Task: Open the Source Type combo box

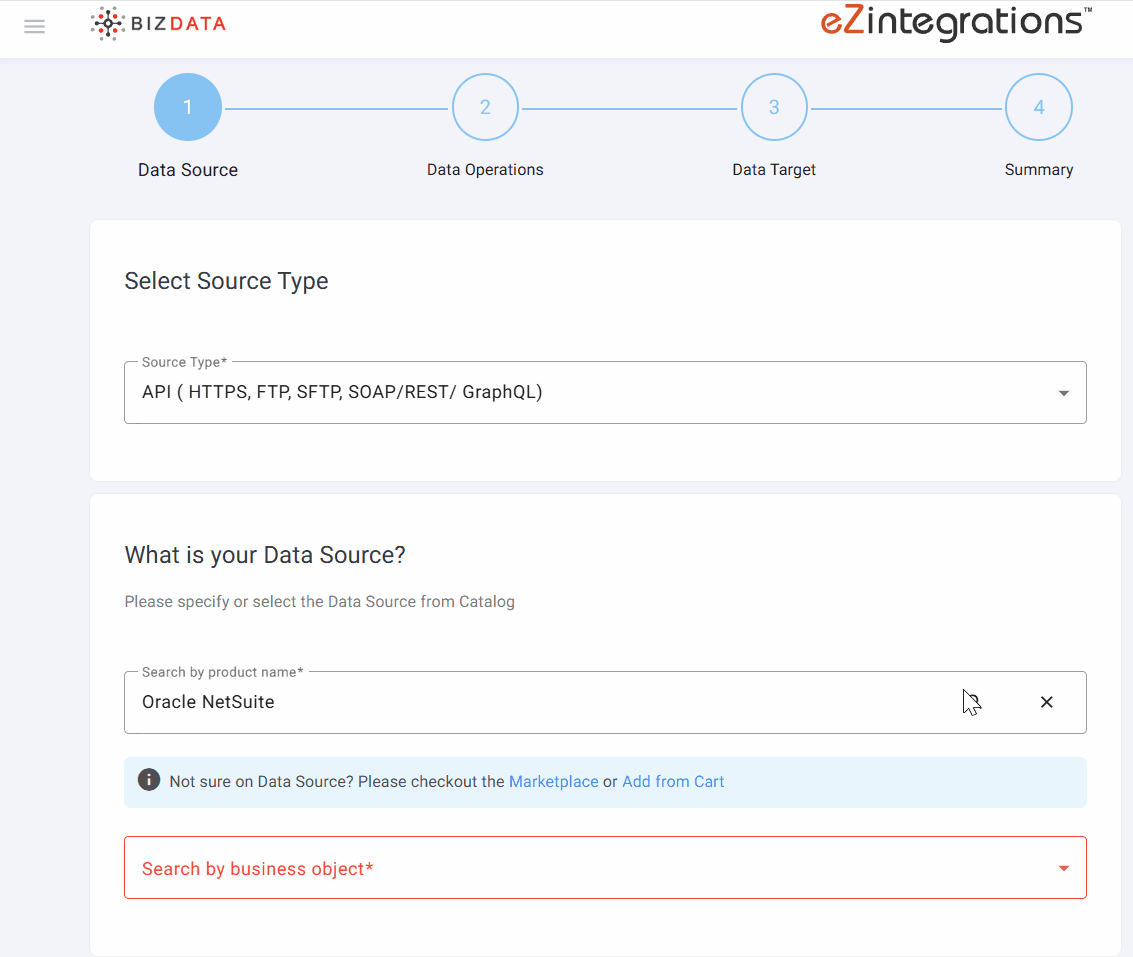Action: [x=590, y=393]
